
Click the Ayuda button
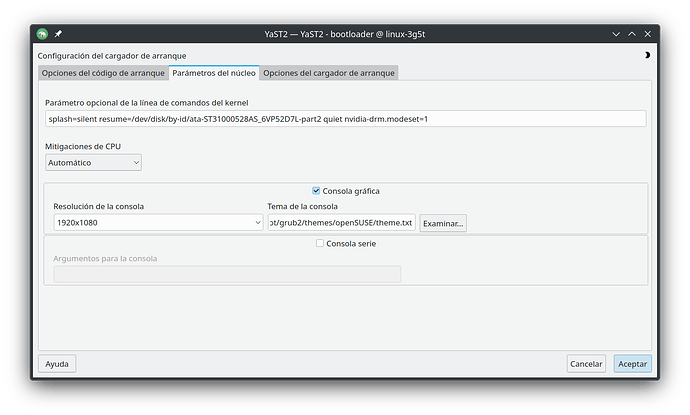[x=57, y=364]
